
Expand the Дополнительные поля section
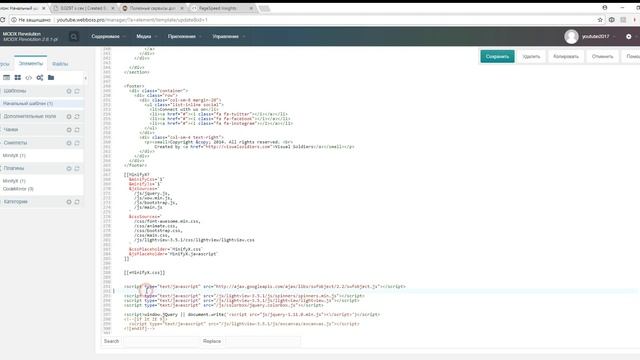pyautogui.click(x=29, y=117)
